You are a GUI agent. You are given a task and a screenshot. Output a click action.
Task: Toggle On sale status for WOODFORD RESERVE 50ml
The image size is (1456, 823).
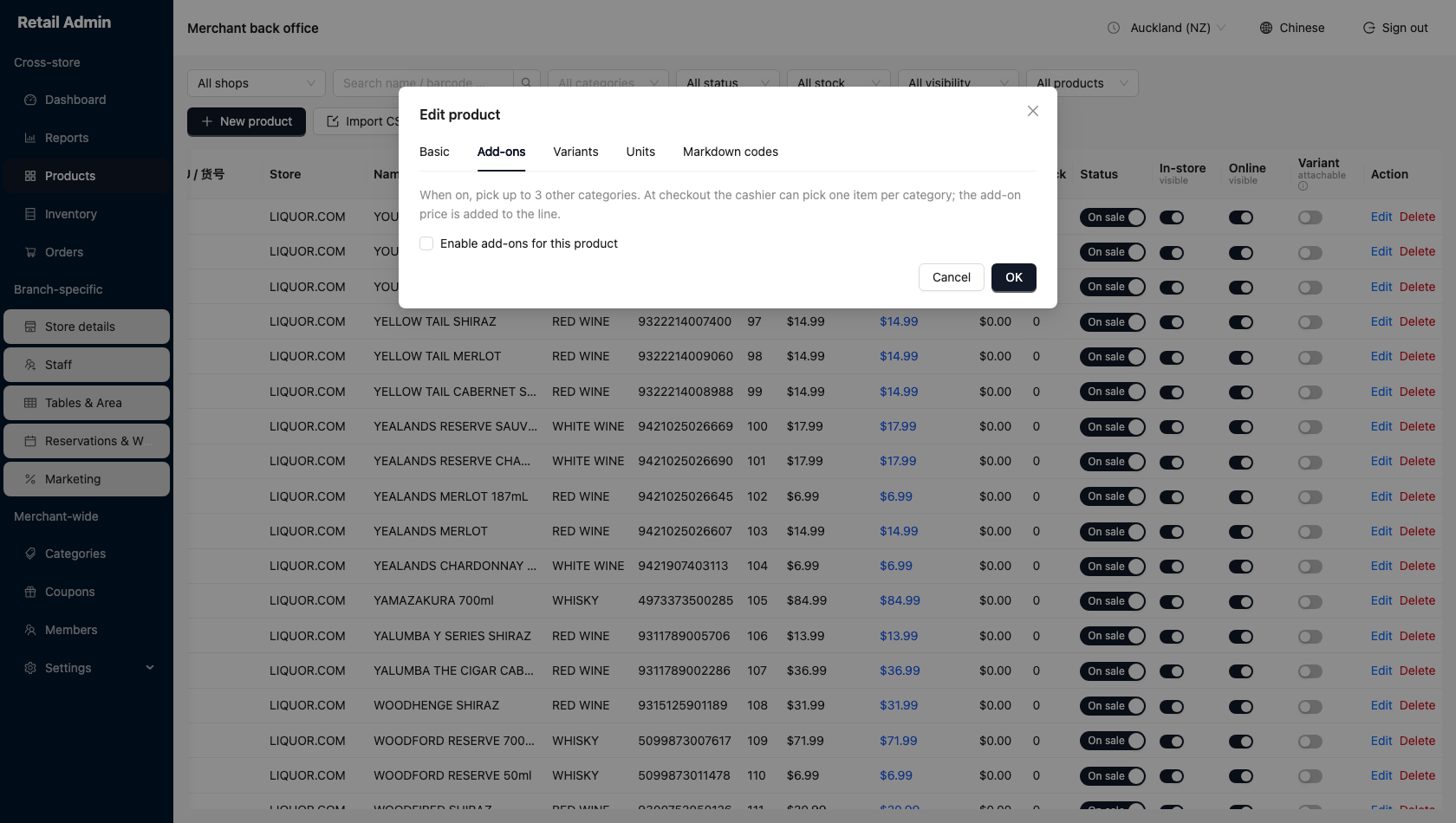(1113, 776)
